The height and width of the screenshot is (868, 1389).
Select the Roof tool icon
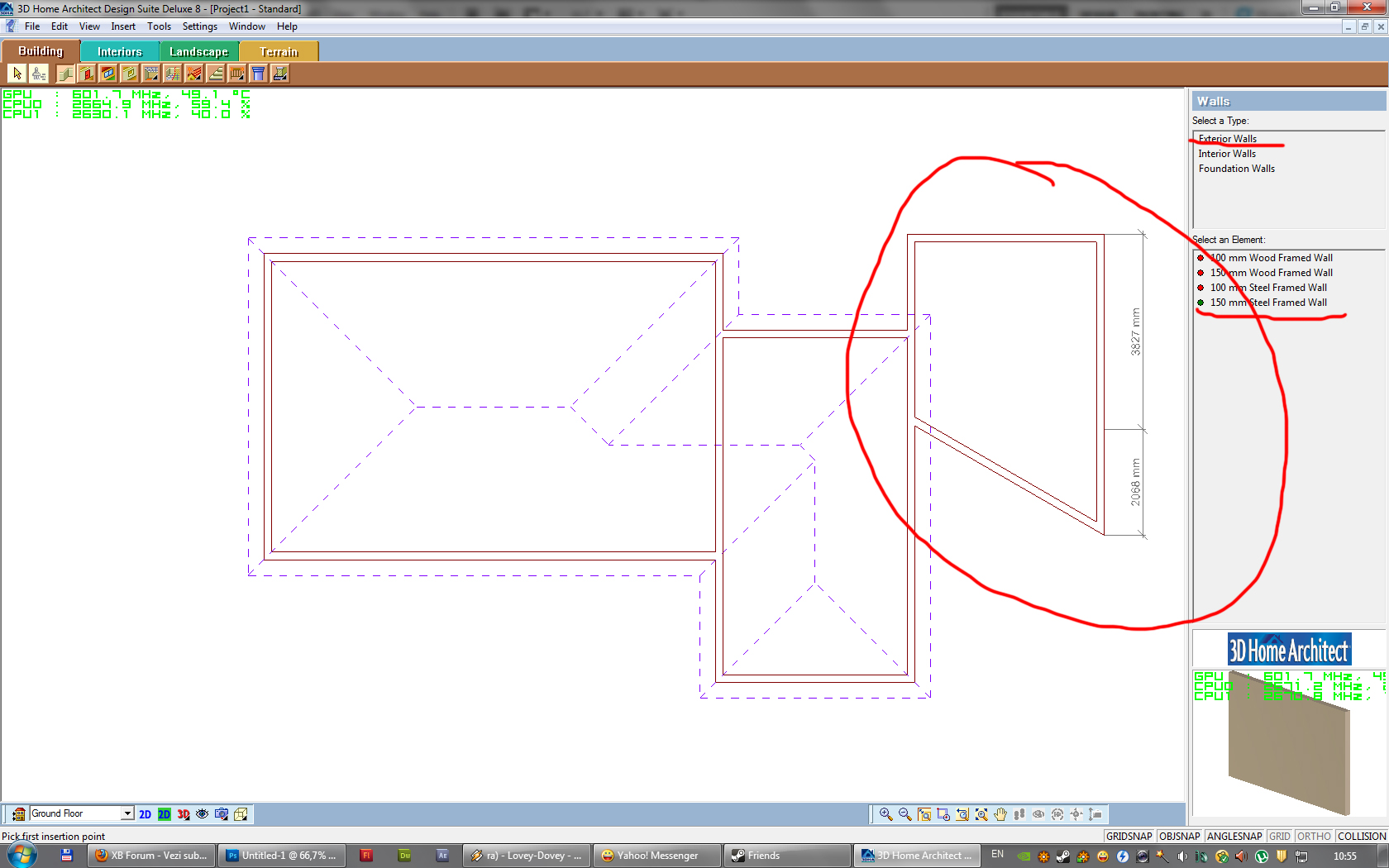[x=194, y=74]
